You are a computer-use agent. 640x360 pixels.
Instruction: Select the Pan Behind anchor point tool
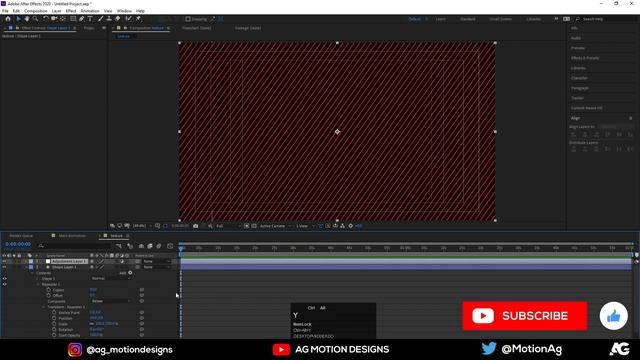point(62,19)
